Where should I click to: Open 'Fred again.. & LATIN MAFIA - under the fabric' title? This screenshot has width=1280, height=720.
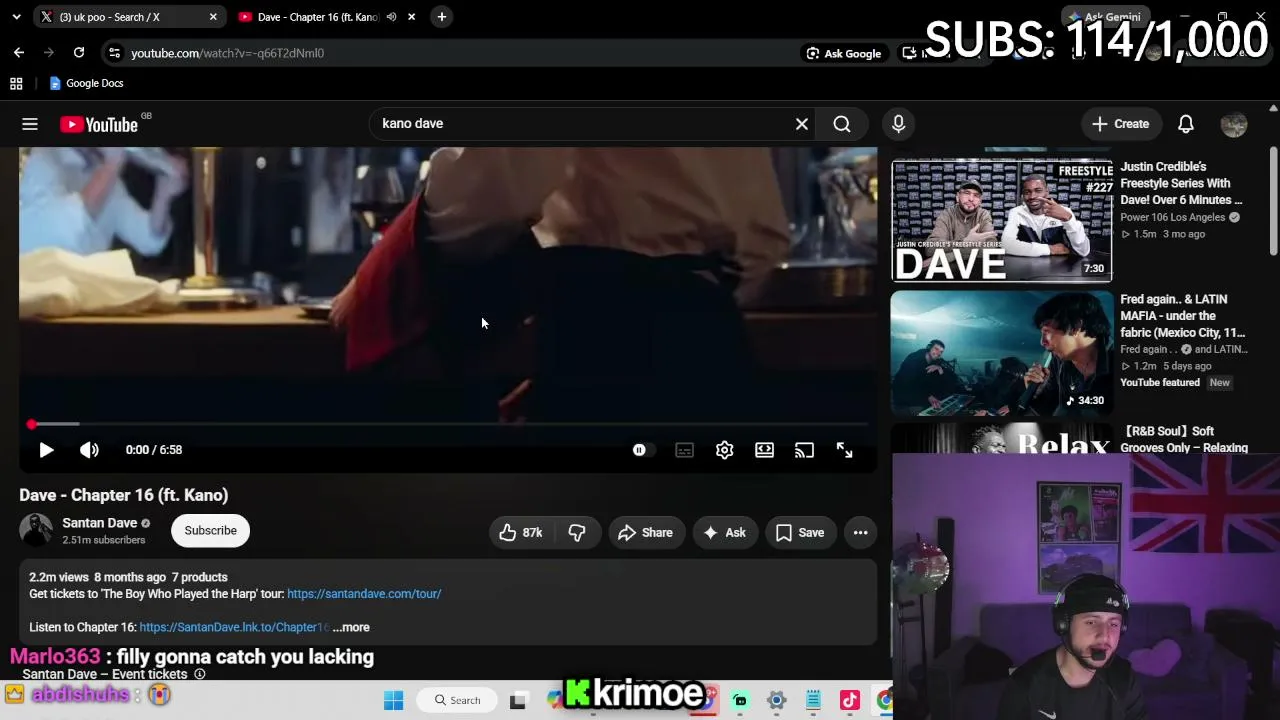click(x=1182, y=316)
